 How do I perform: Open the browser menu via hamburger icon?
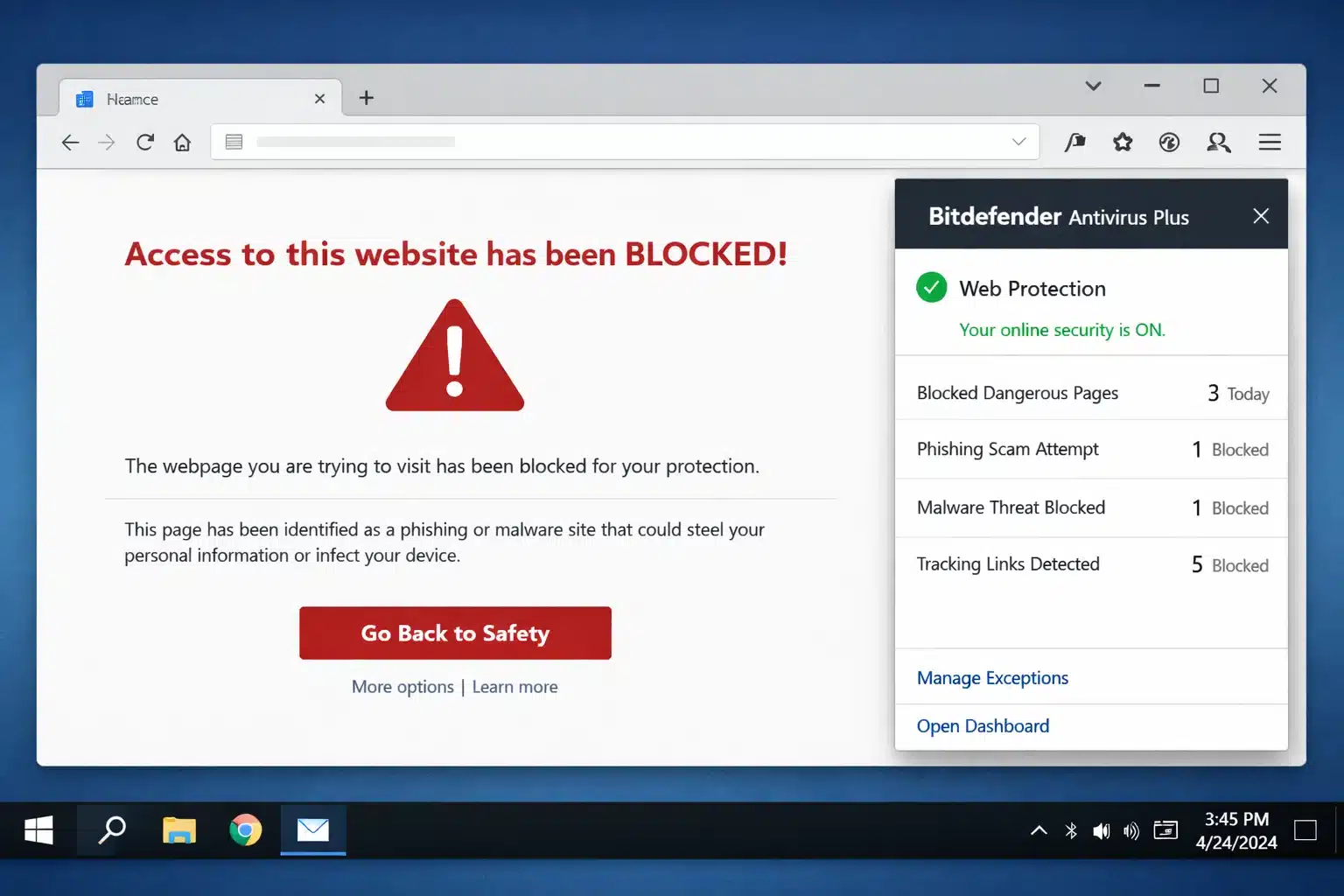[1270, 142]
